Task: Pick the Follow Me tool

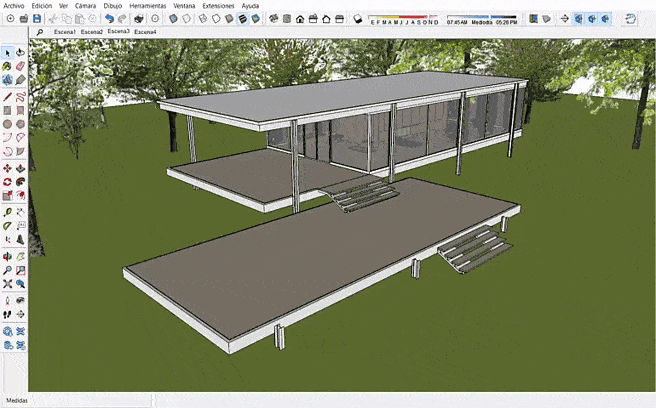Action: point(20,182)
